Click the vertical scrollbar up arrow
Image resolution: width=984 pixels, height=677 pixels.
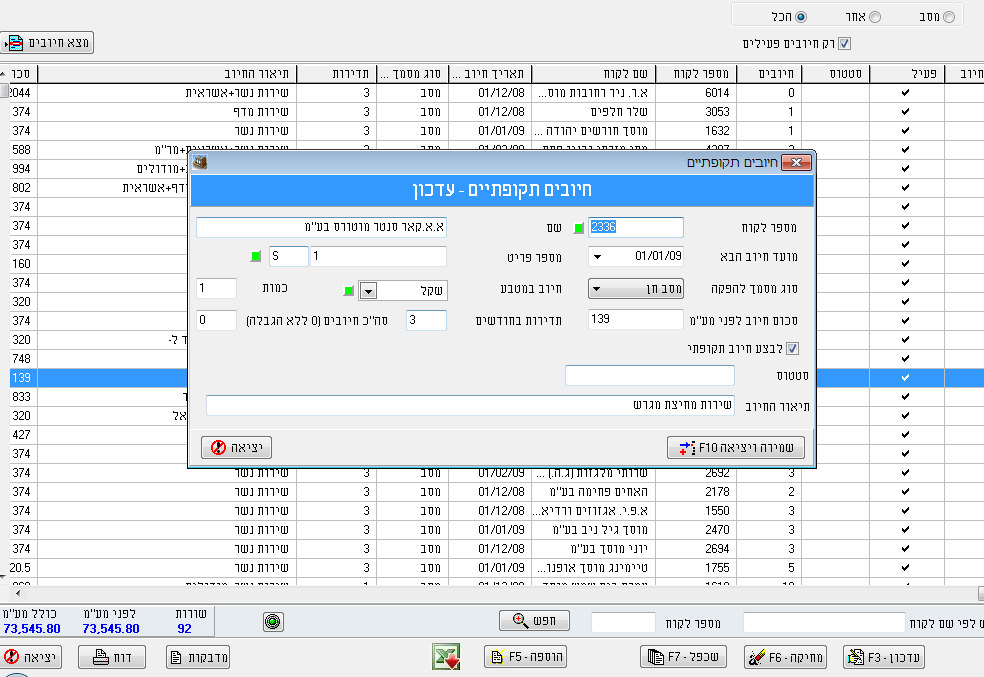tap(4, 74)
